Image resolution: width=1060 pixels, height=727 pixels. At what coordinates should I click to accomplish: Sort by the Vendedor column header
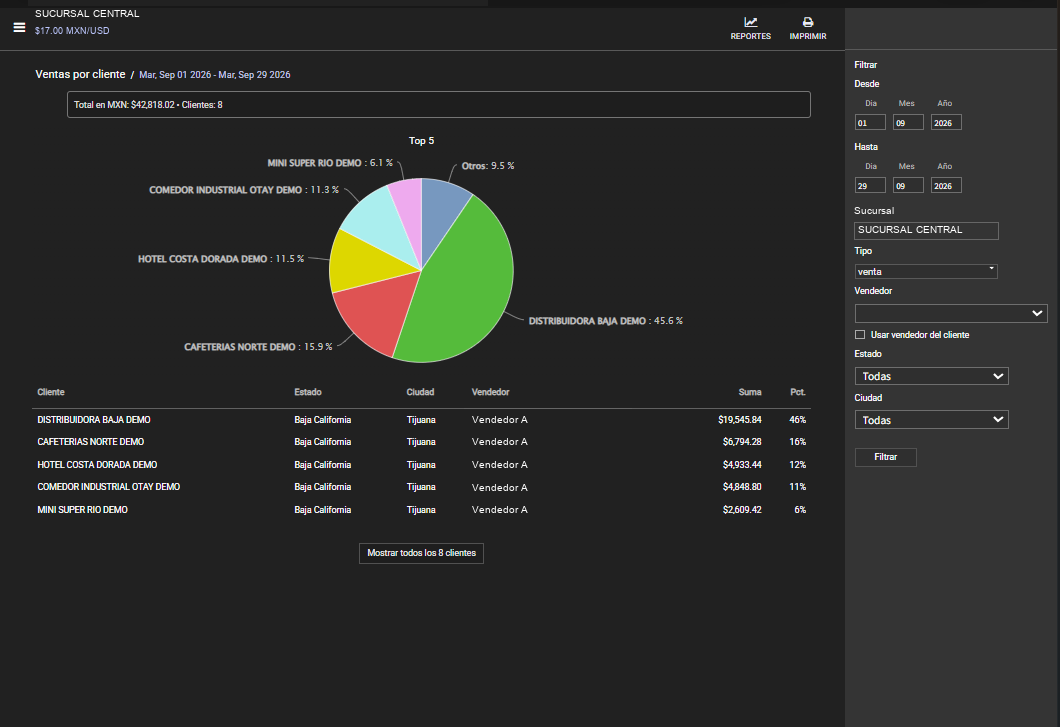pyautogui.click(x=490, y=392)
